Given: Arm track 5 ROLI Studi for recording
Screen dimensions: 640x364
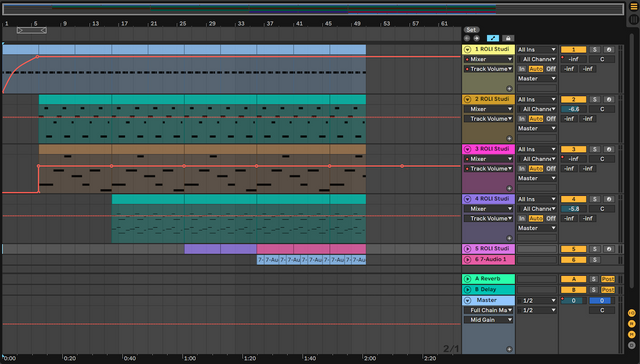Looking at the screenshot, I should point(609,249).
